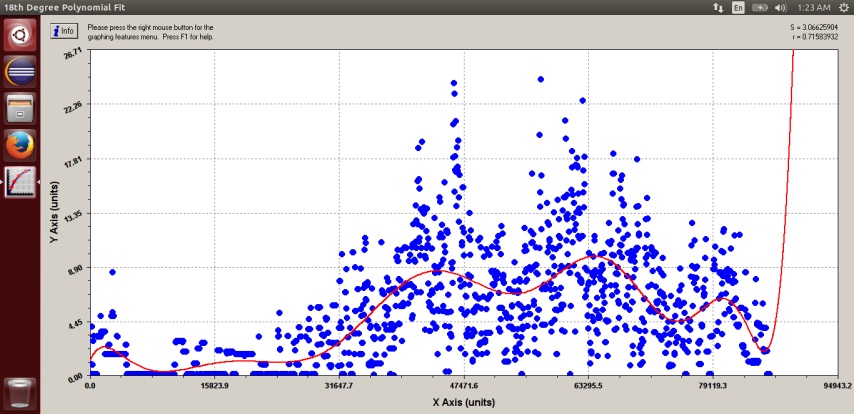Click the X Axis (units) label
The width and height of the screenshot is (854, 414).
coord(465,402)
